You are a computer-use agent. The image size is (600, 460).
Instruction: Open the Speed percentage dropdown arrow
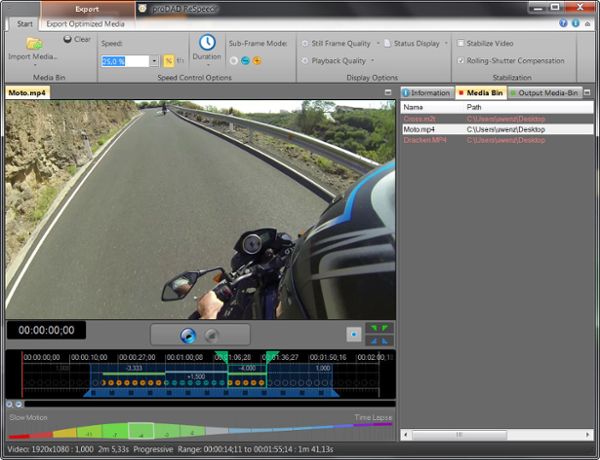pyautogui.click(x=154, y=61)
